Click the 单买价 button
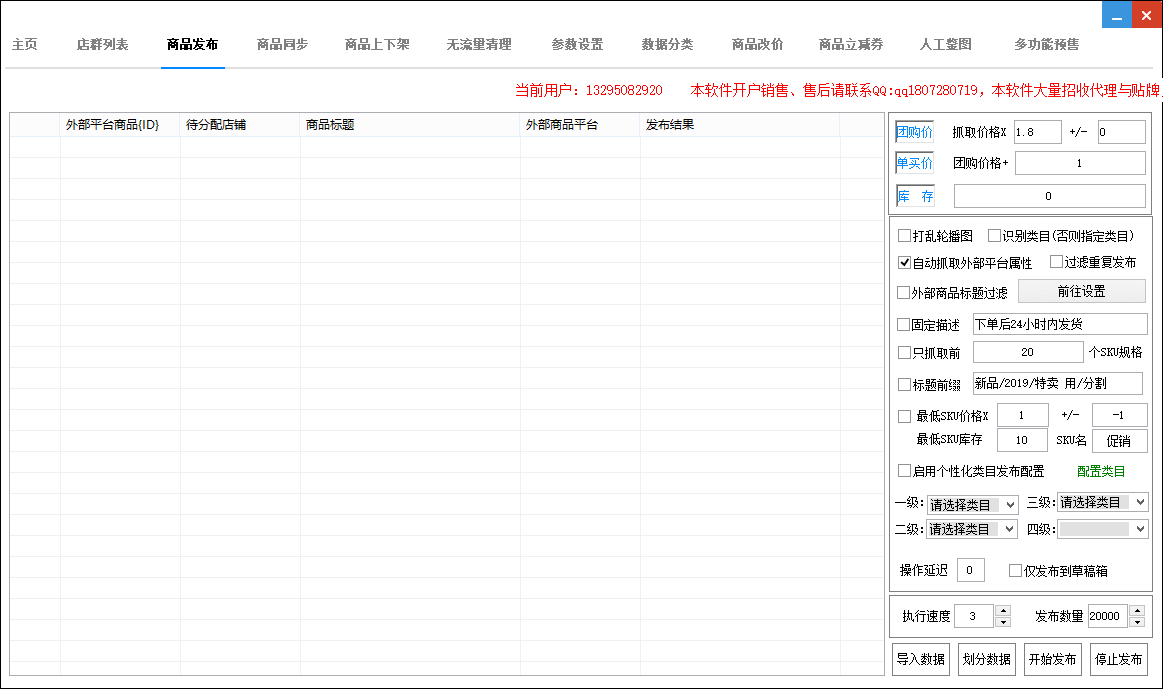The height and width of the screenshot is (689, 1163). click(x=914, y=163)
